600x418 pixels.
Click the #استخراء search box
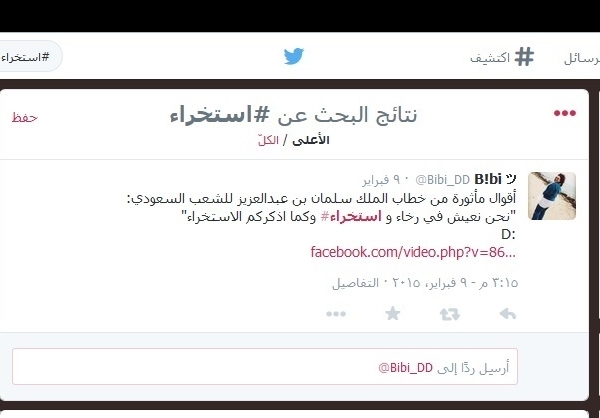click(30, 57)
